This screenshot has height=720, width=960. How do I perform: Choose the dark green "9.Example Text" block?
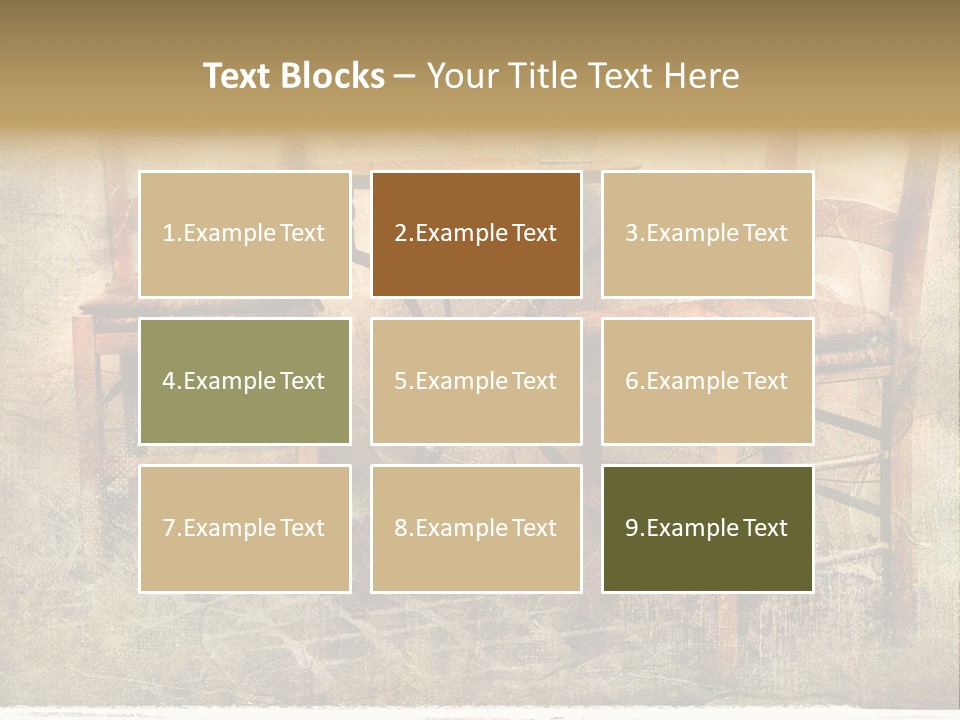[x=708, y=529]
